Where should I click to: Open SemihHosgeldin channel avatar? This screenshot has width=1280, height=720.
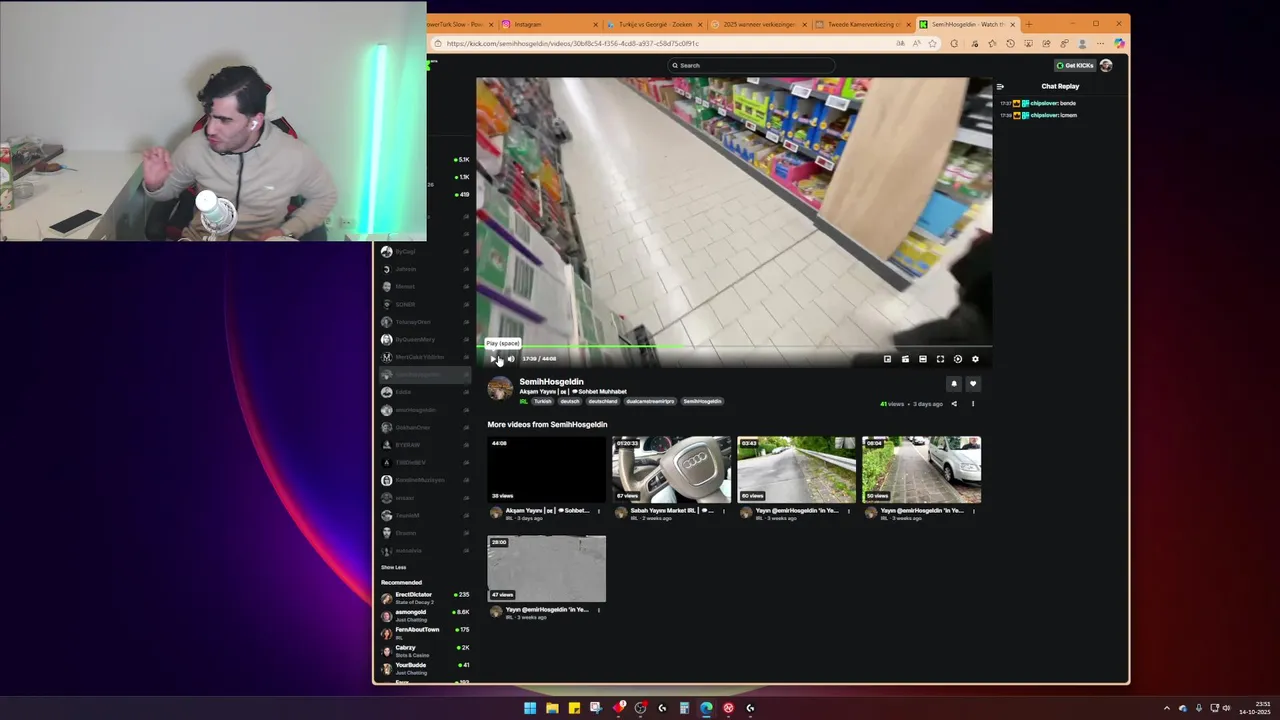500,388
